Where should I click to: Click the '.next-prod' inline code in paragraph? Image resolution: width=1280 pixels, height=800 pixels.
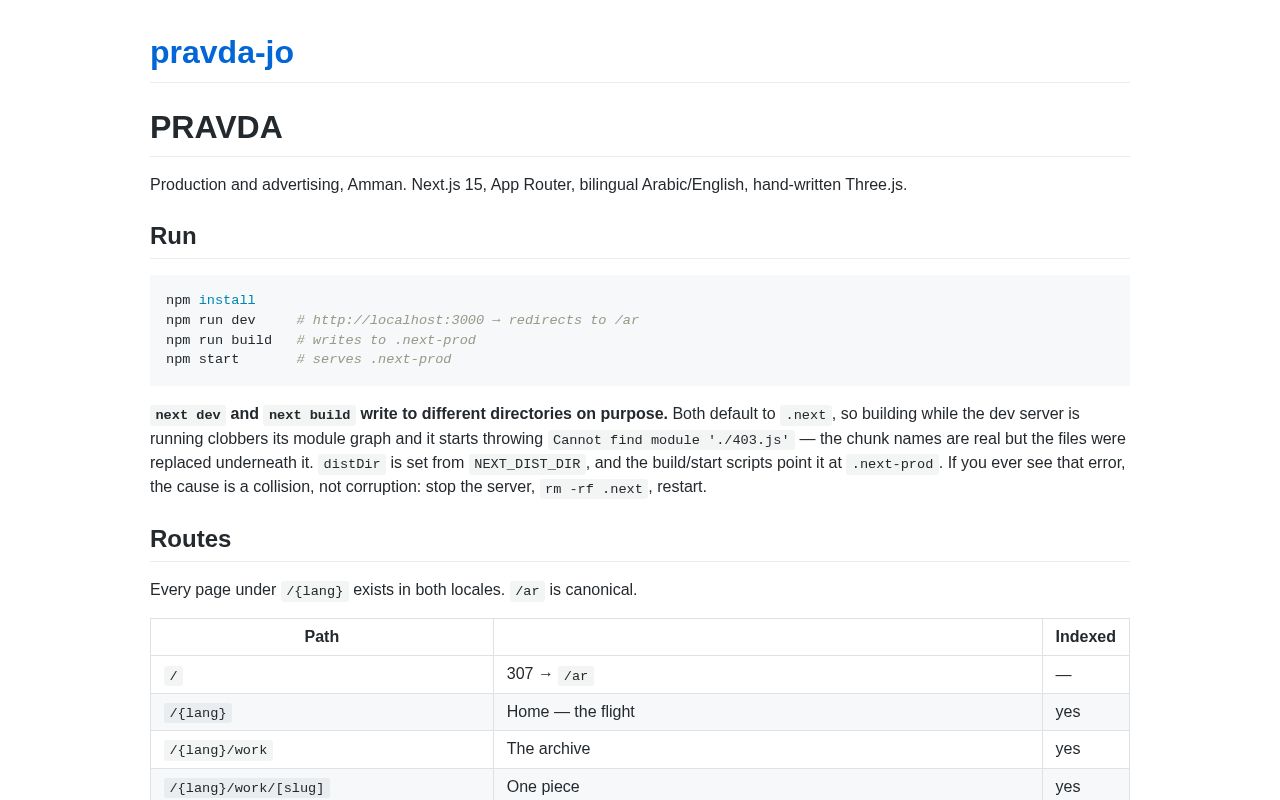tap(893, 464)
